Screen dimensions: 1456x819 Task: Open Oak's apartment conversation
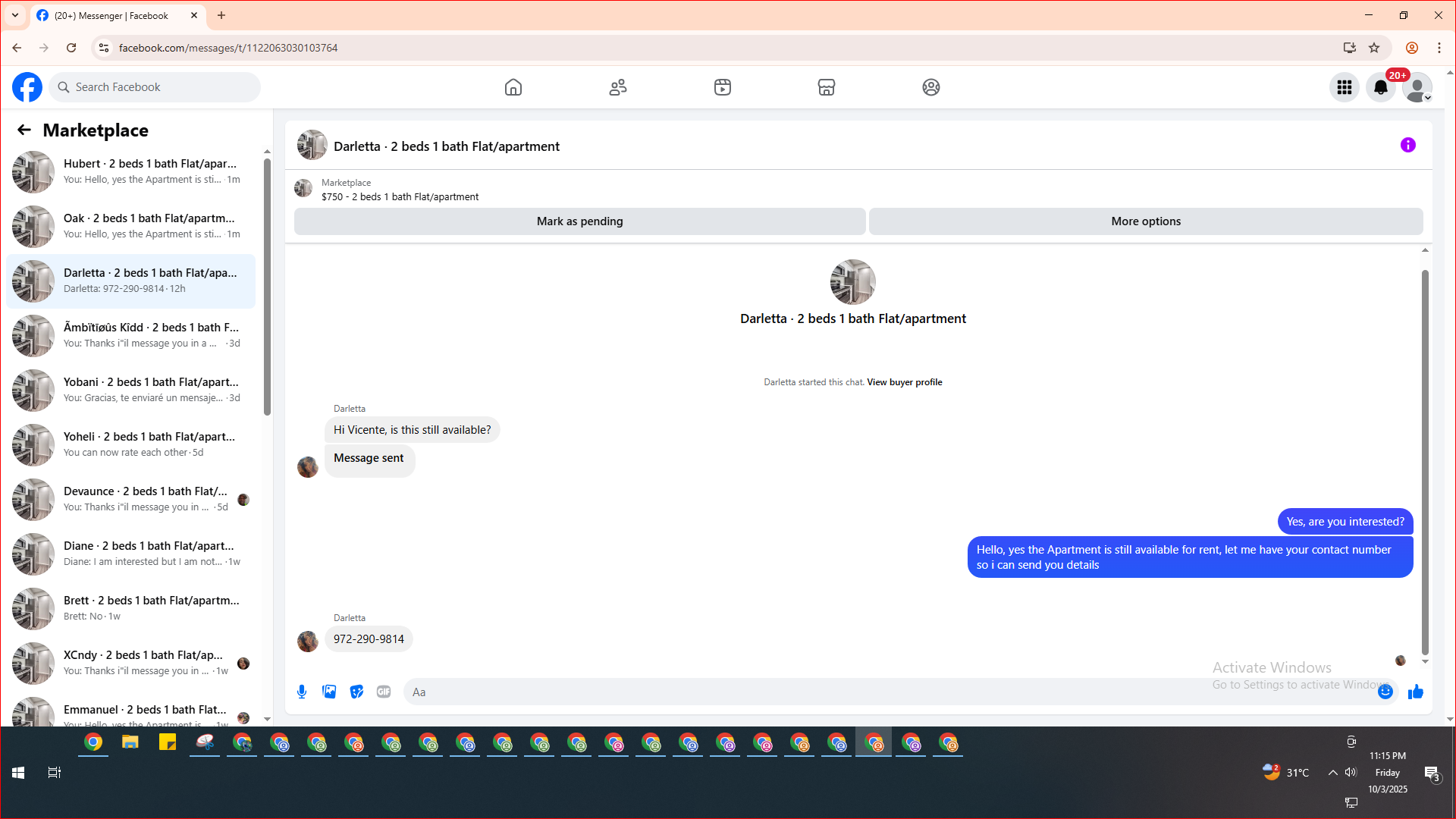pos(130,227)
